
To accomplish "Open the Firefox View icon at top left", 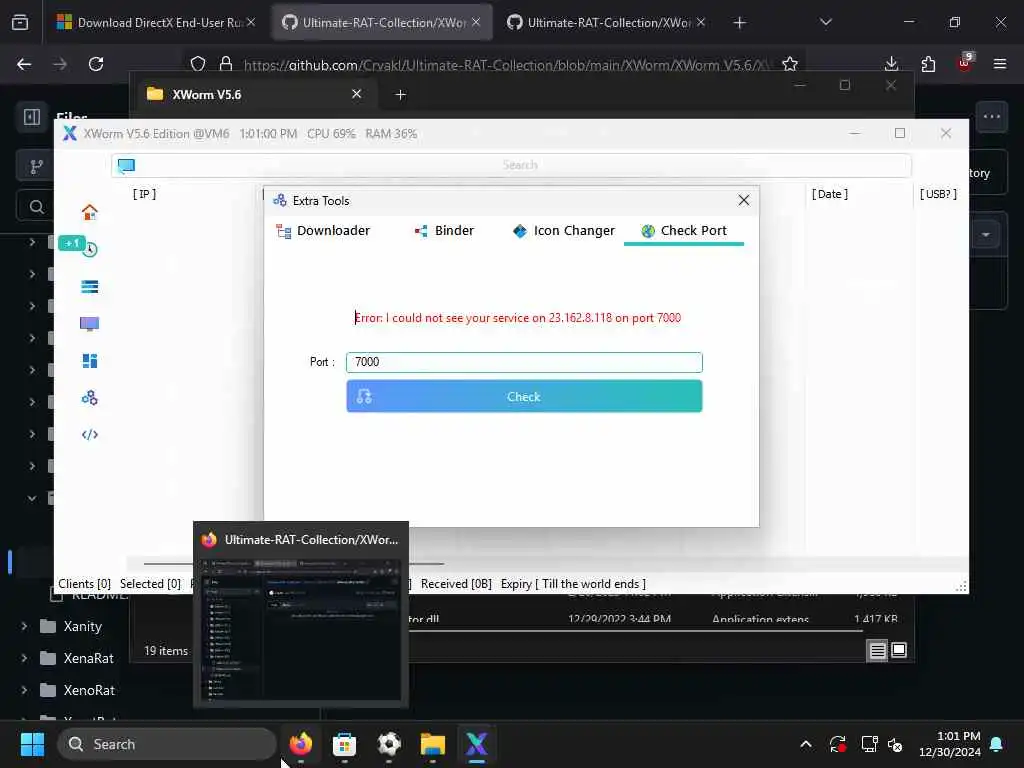I will (x=20, y=22).
